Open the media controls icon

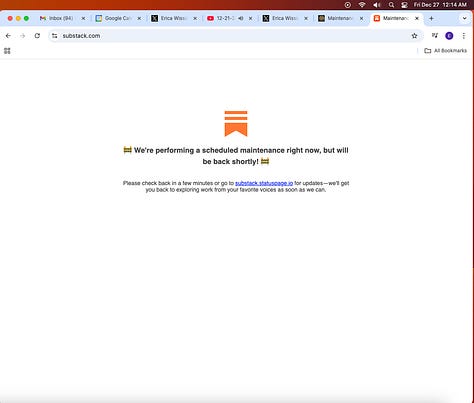click(x=435, y=35)
